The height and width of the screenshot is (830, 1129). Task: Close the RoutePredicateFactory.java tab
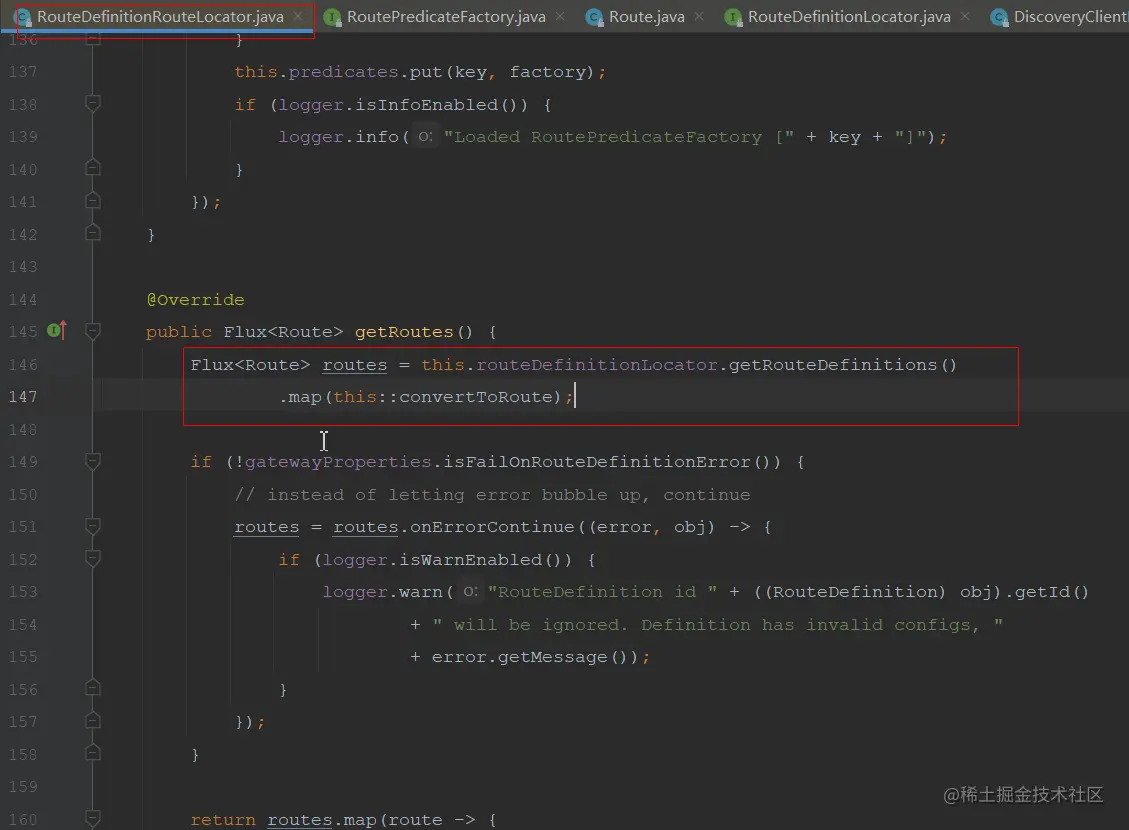point(560,16)
